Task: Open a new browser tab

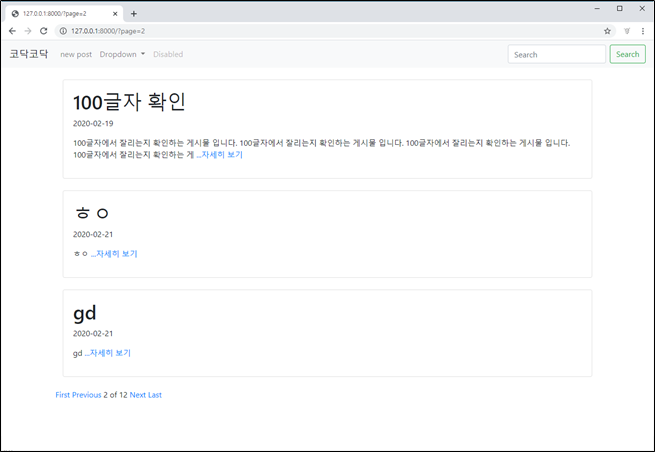Action: (x=134, y=14)
